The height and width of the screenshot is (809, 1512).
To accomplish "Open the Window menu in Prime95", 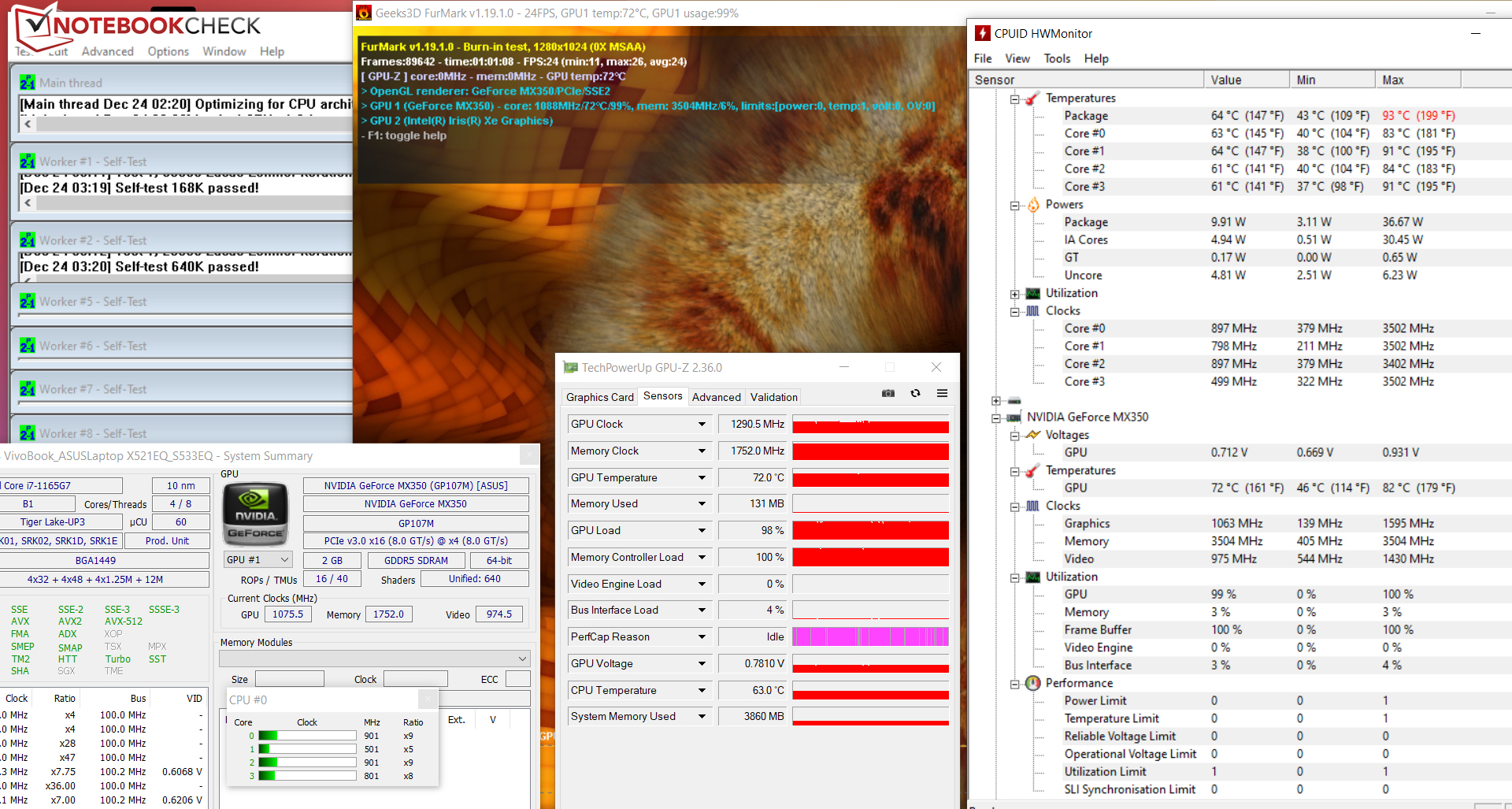I will coord(224,51).
